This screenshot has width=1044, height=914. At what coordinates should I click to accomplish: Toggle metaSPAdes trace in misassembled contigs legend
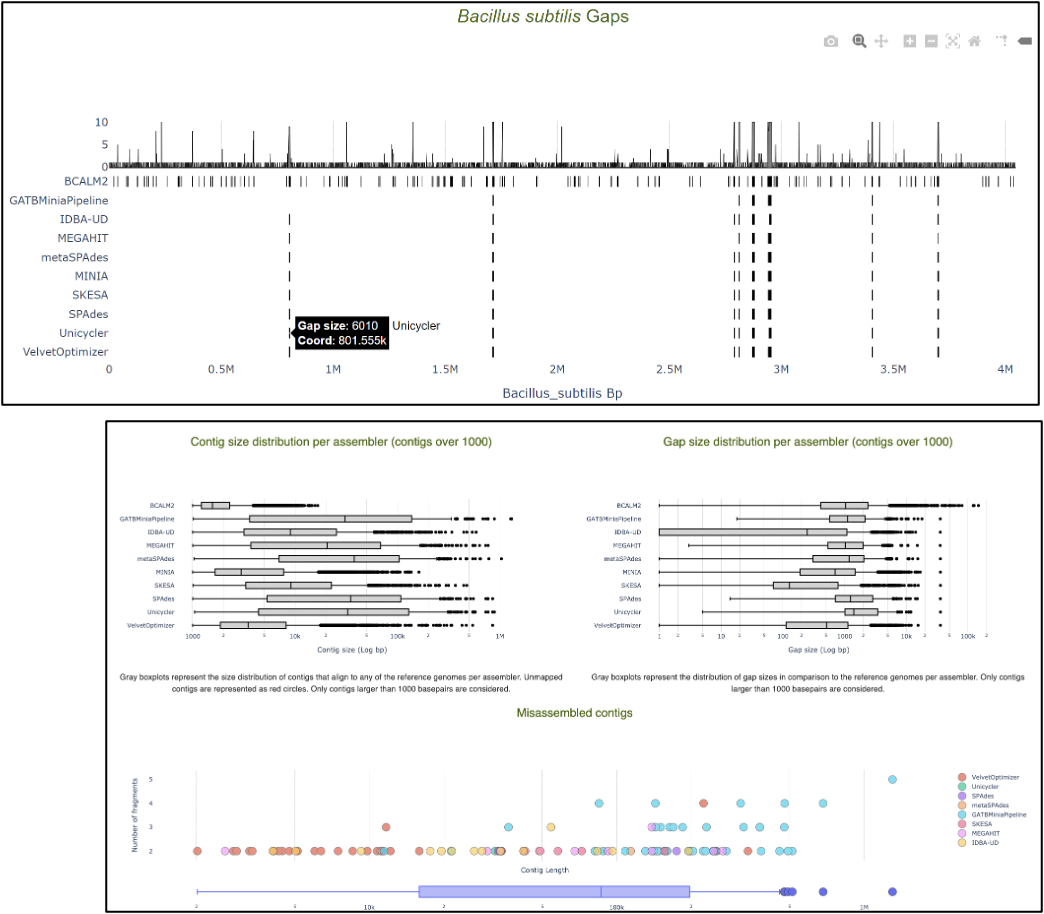tap(983, 805)
